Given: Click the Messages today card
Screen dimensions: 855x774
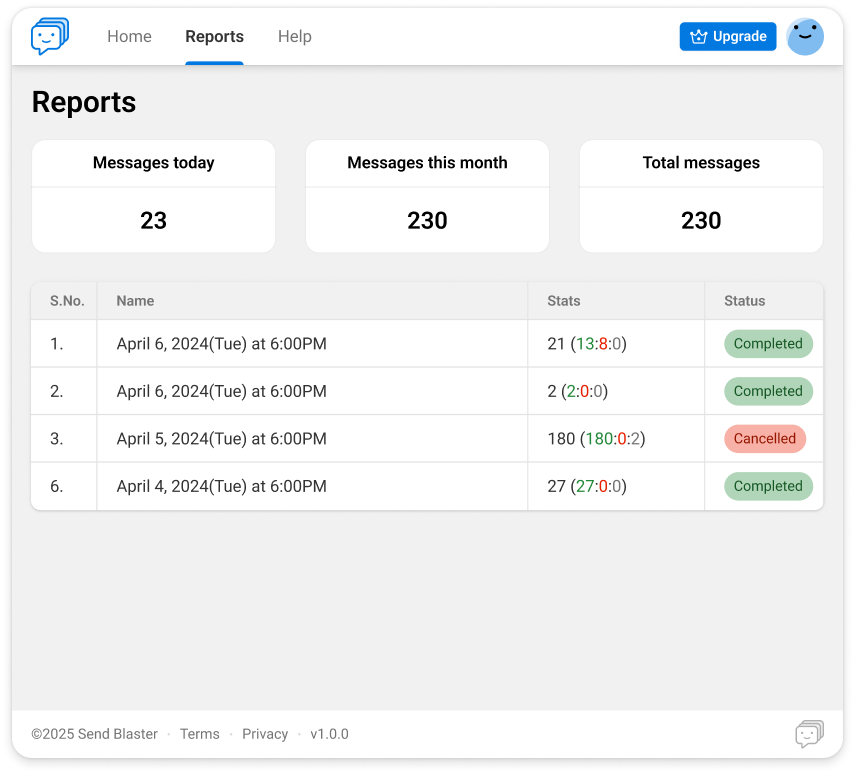Looking at the screenshot, I should click(x=153, y=196).
